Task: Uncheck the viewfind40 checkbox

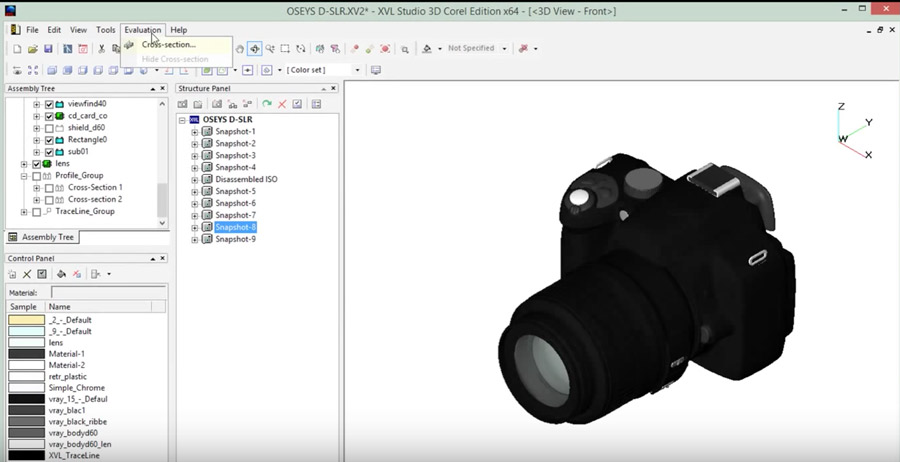Action: (49, 104)
